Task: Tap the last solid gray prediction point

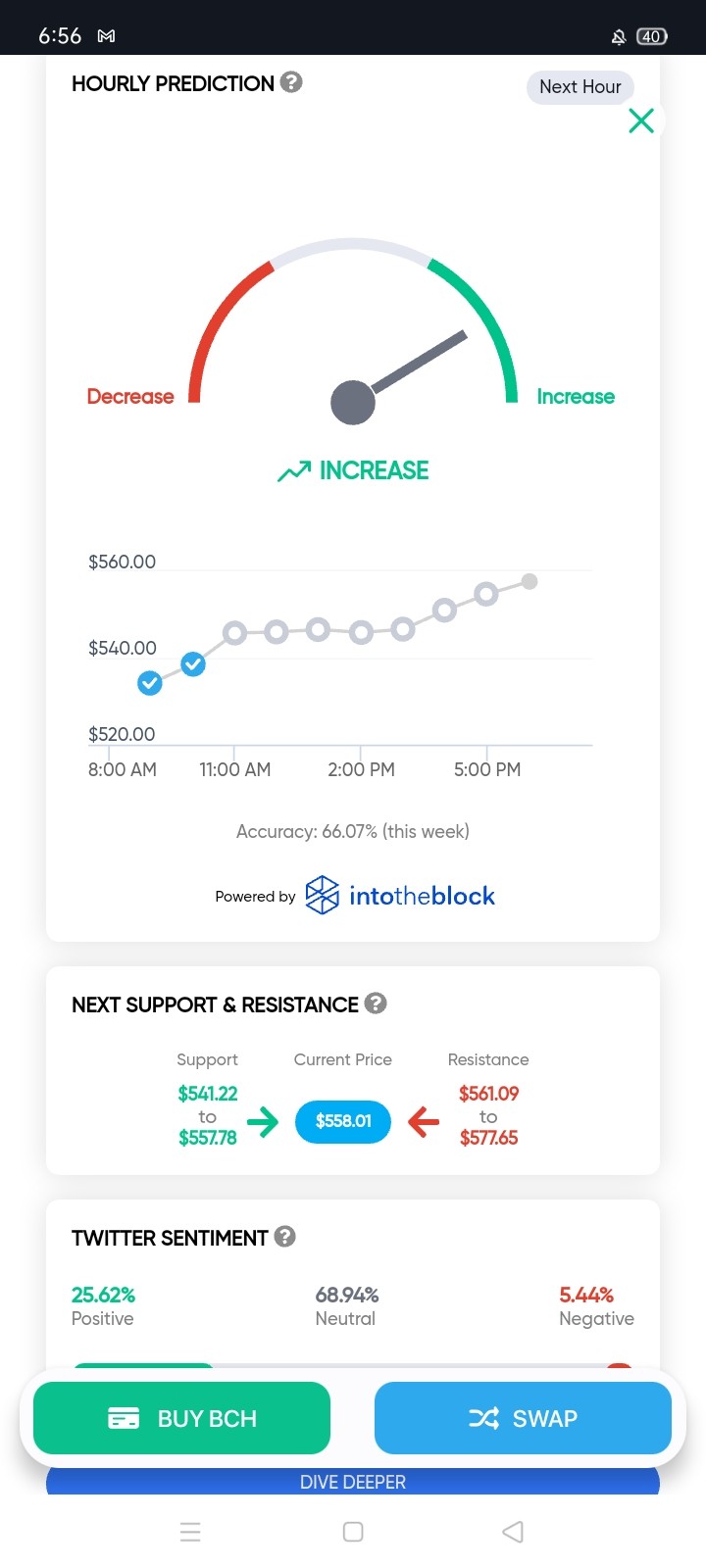Action: 529,582
